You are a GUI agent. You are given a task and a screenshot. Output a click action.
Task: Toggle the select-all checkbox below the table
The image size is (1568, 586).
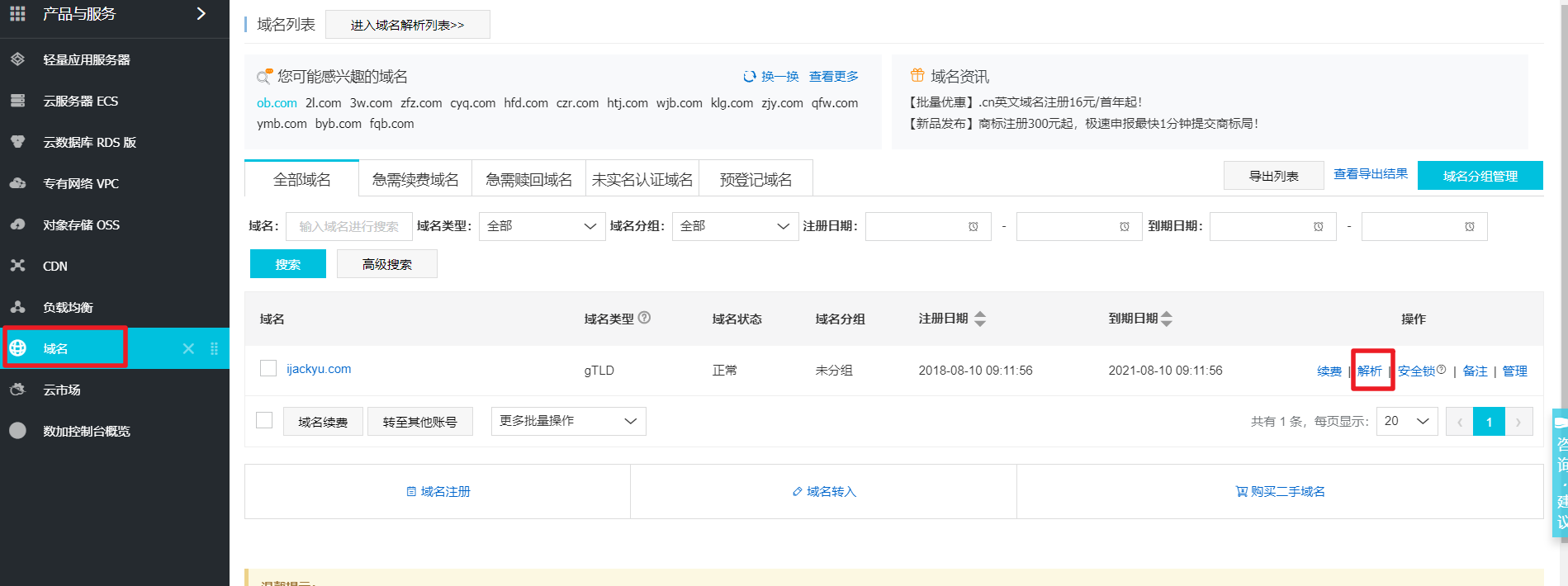[264, 420]
